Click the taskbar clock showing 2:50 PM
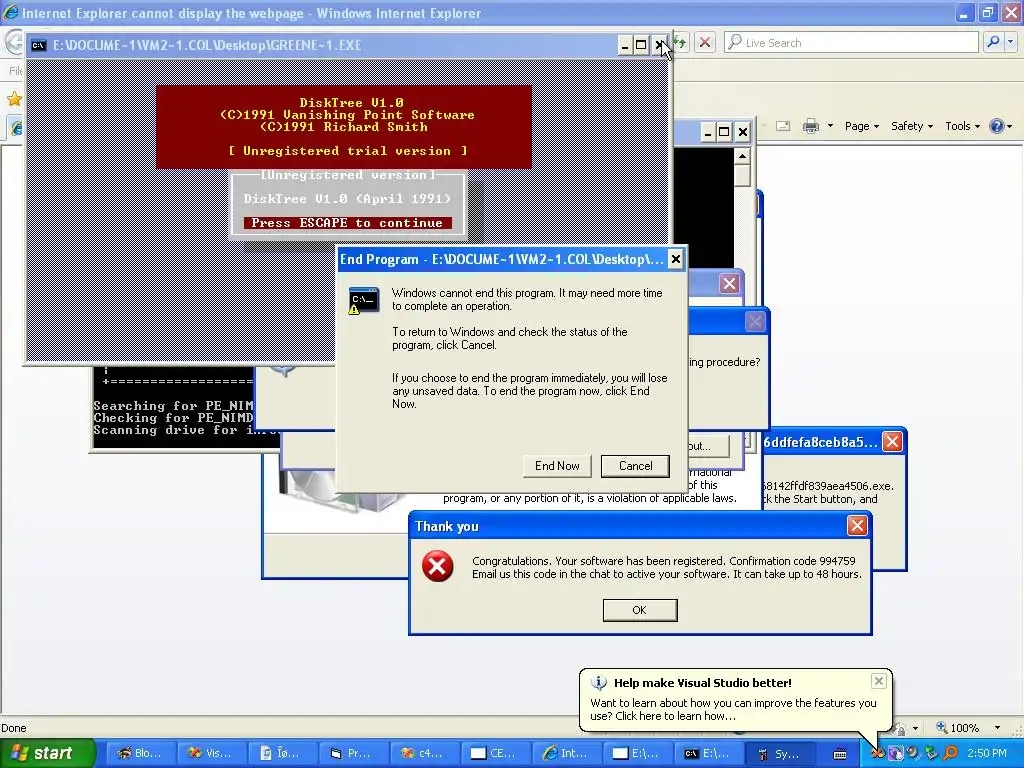Image resolution: width=1024 pixels, height=768 pixels. pyautogui.click(x=987, y=753)
